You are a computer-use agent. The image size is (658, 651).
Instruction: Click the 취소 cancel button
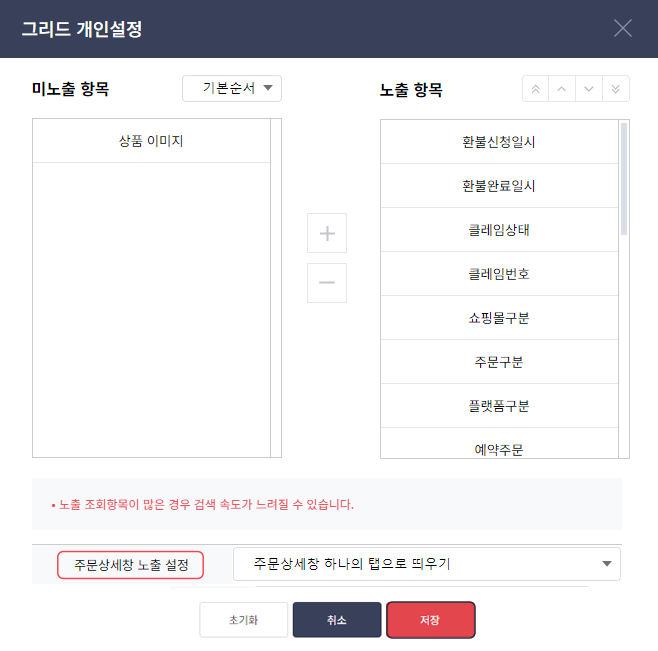(337, 620)
